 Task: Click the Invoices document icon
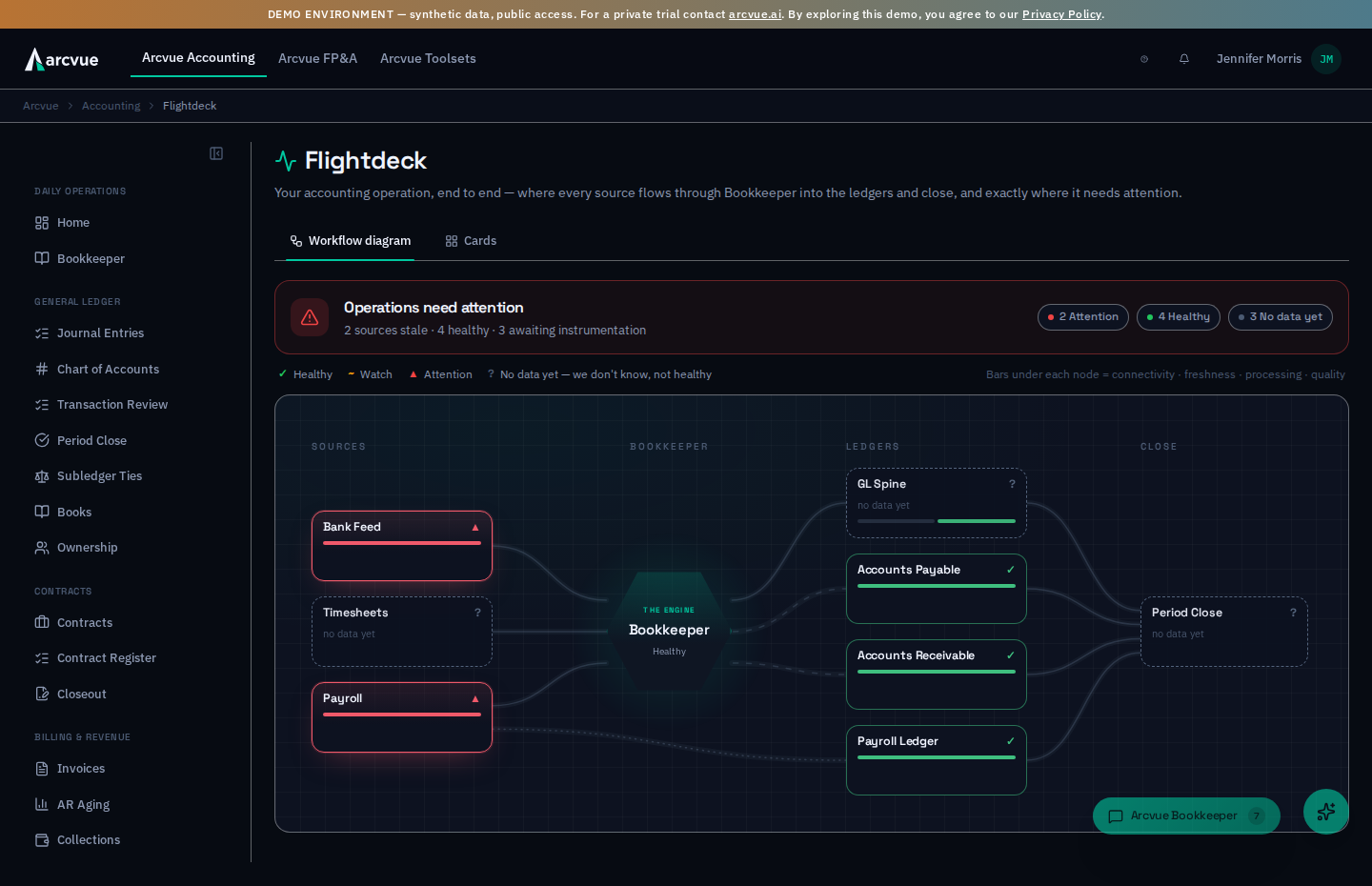pyautogui.click(x=42, y=769)
